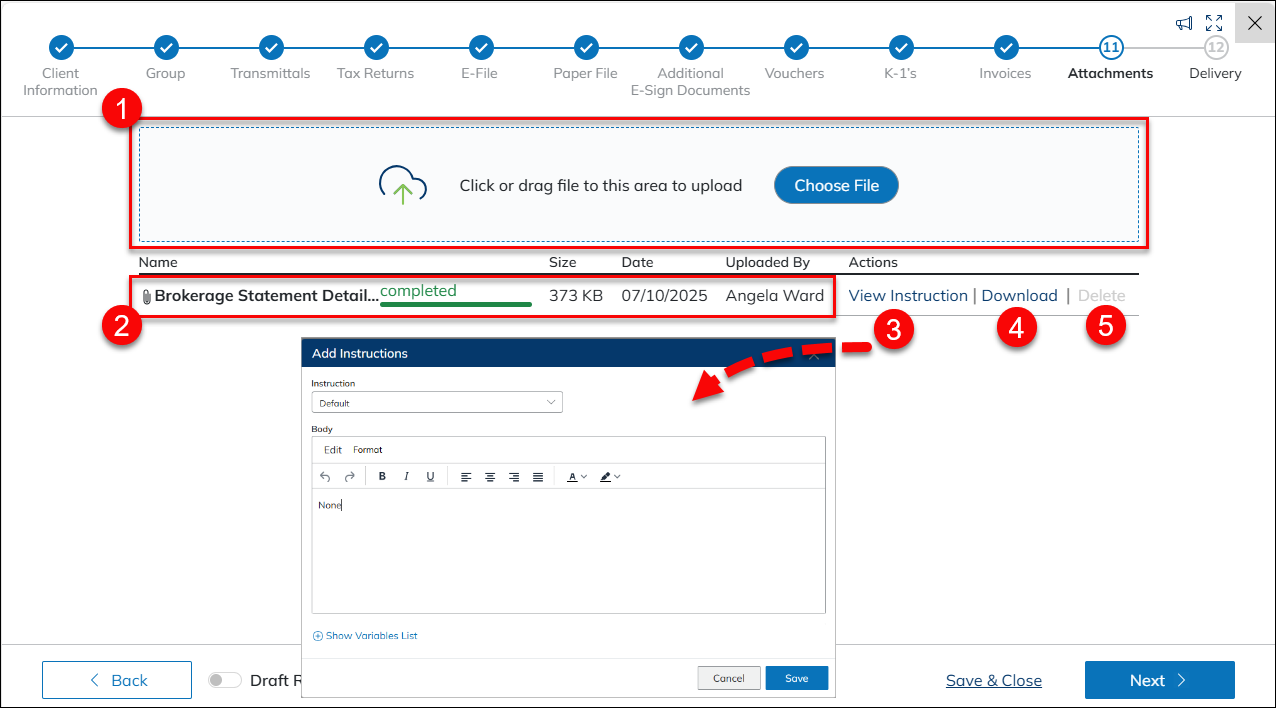Toggle the Draft Return switch

[225, 680]
